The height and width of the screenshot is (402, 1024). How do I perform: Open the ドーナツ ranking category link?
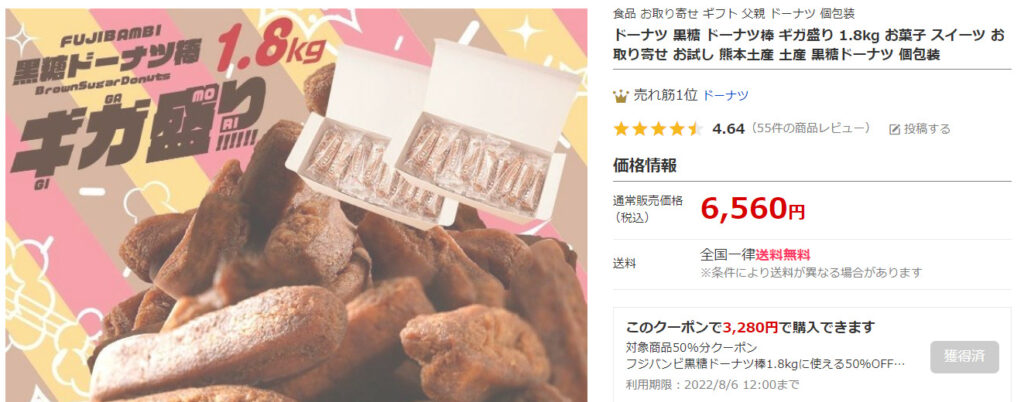pos(726,96)
